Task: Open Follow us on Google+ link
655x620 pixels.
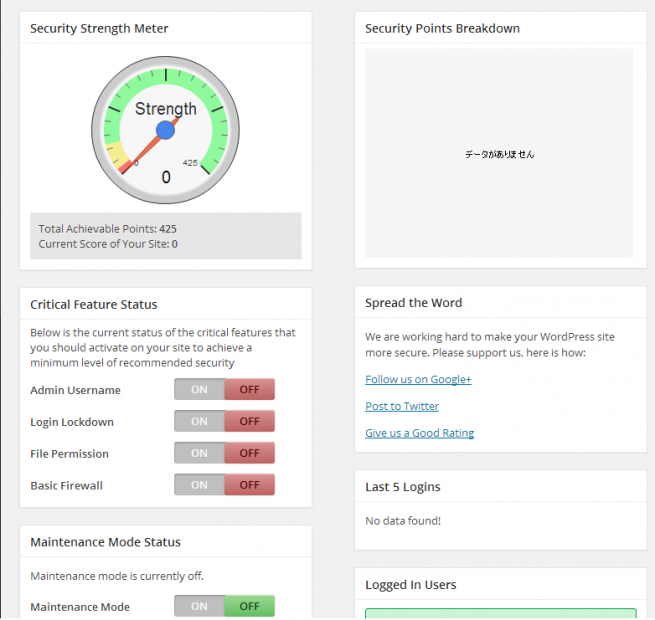Action: [x=418, y=379]
